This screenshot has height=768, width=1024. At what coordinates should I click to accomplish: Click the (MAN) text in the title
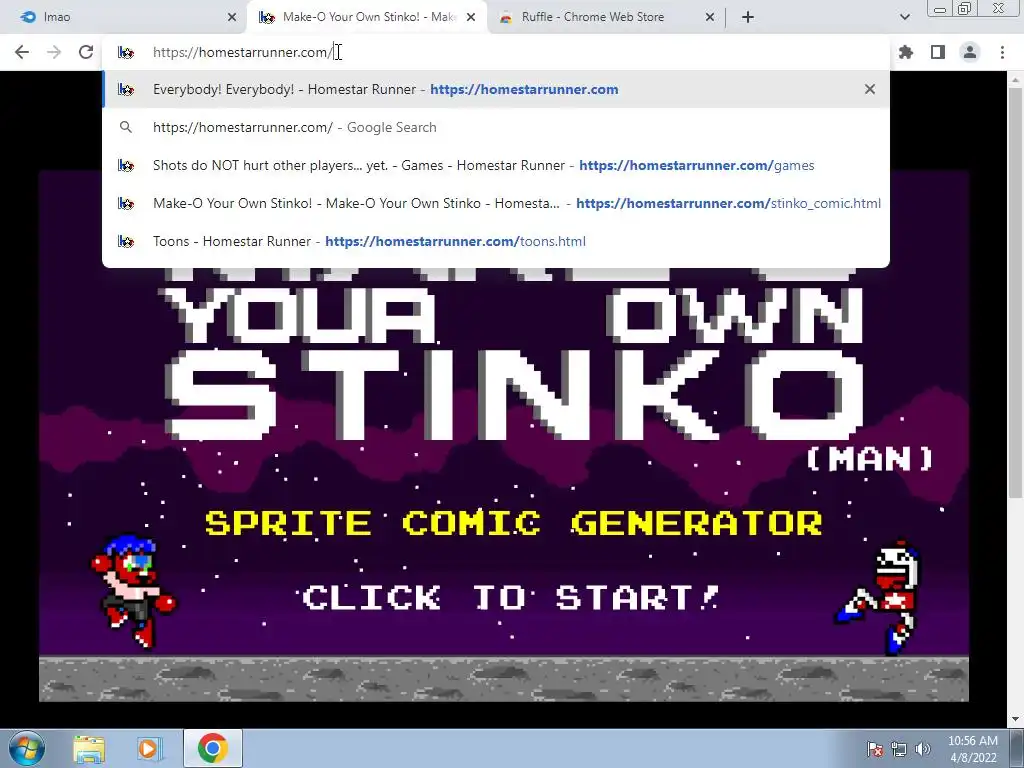coord(869,459)
